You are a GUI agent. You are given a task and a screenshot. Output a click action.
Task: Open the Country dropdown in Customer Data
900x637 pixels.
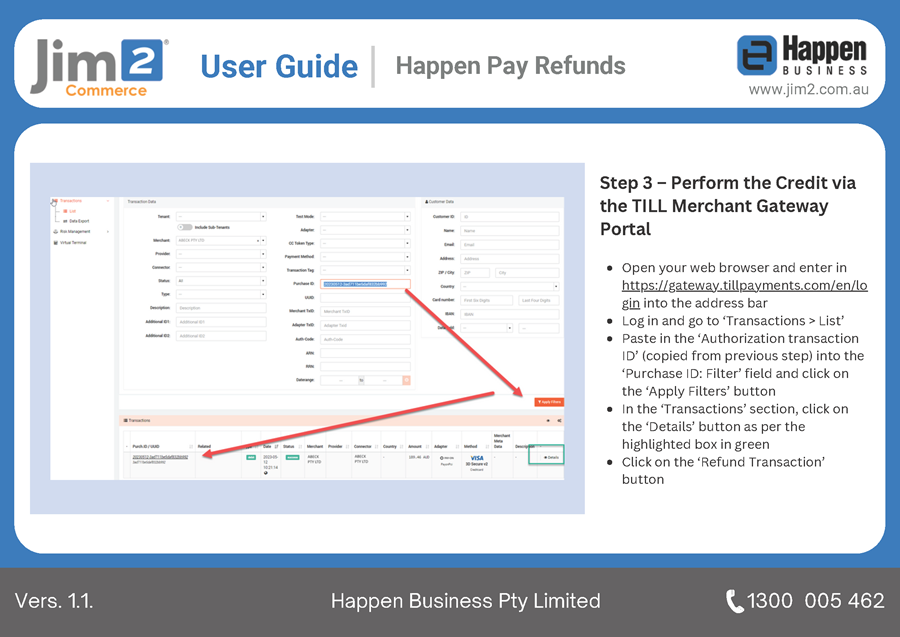pos(510,286)
